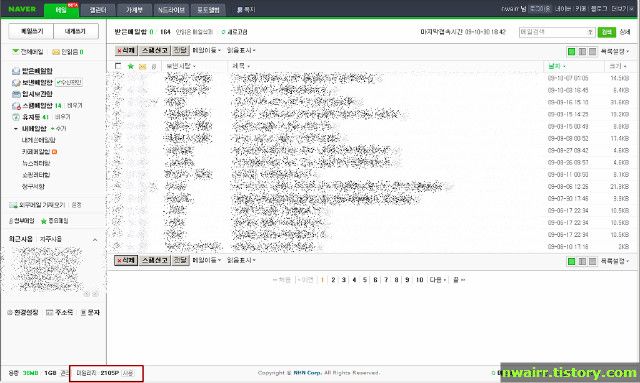The image size is (640, 383).
Task: Open the 뉴스레터함 folder
Action: click(36, 163)
